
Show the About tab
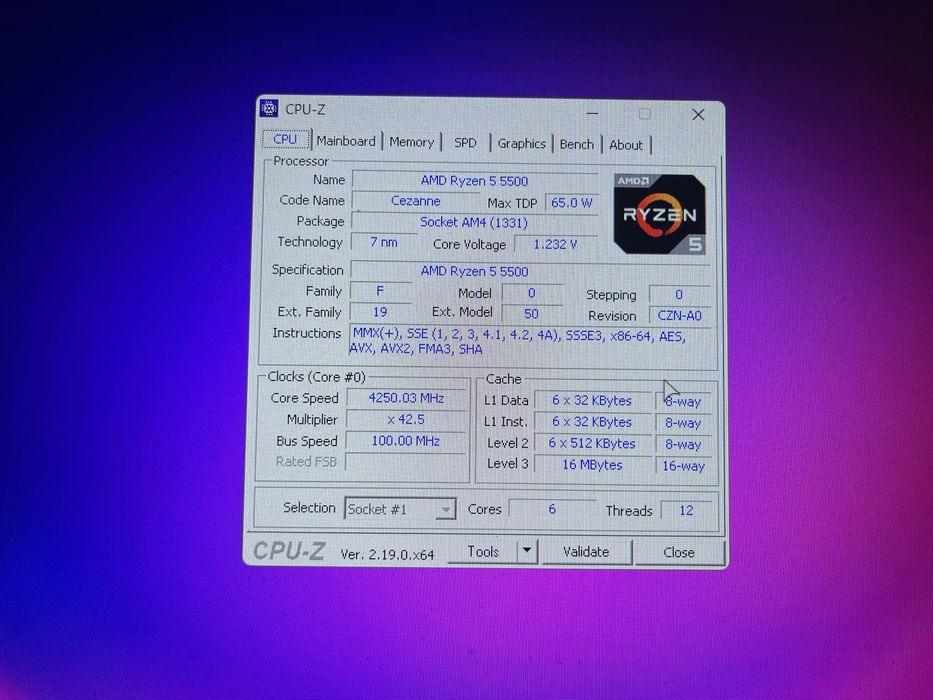(626, 145)
